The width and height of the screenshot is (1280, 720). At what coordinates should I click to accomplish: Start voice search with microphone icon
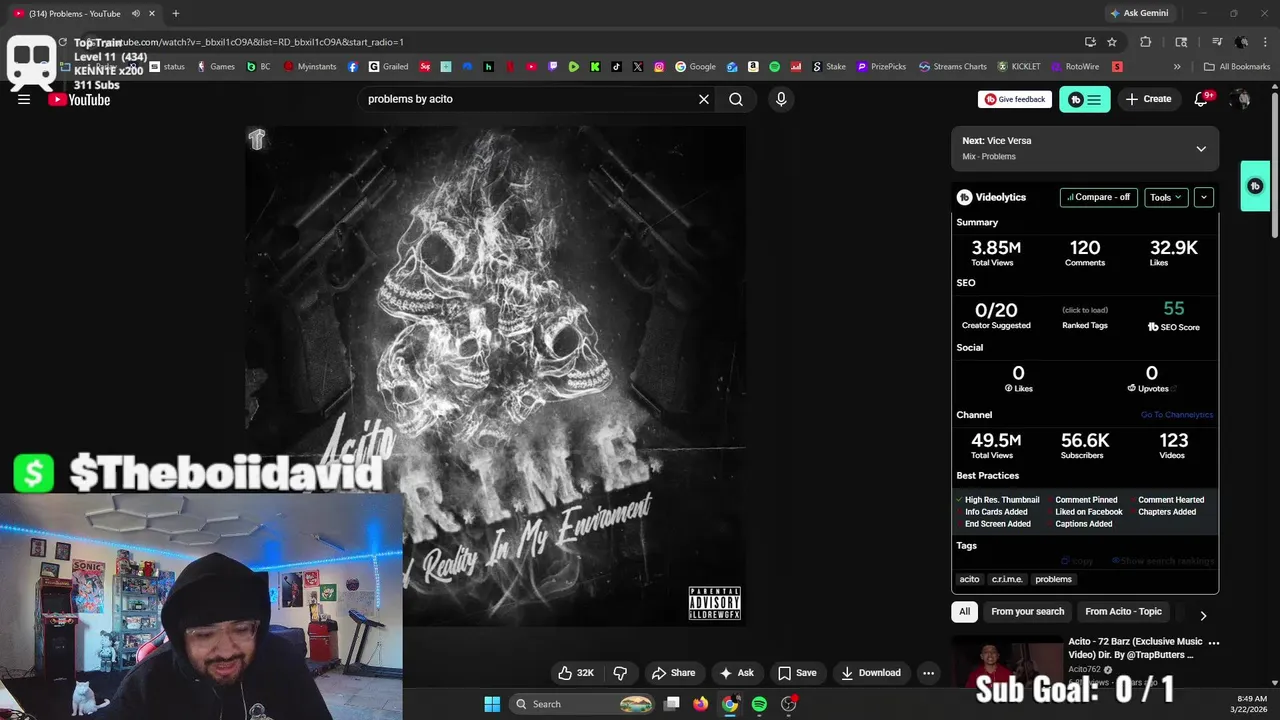tap(781, 99)
